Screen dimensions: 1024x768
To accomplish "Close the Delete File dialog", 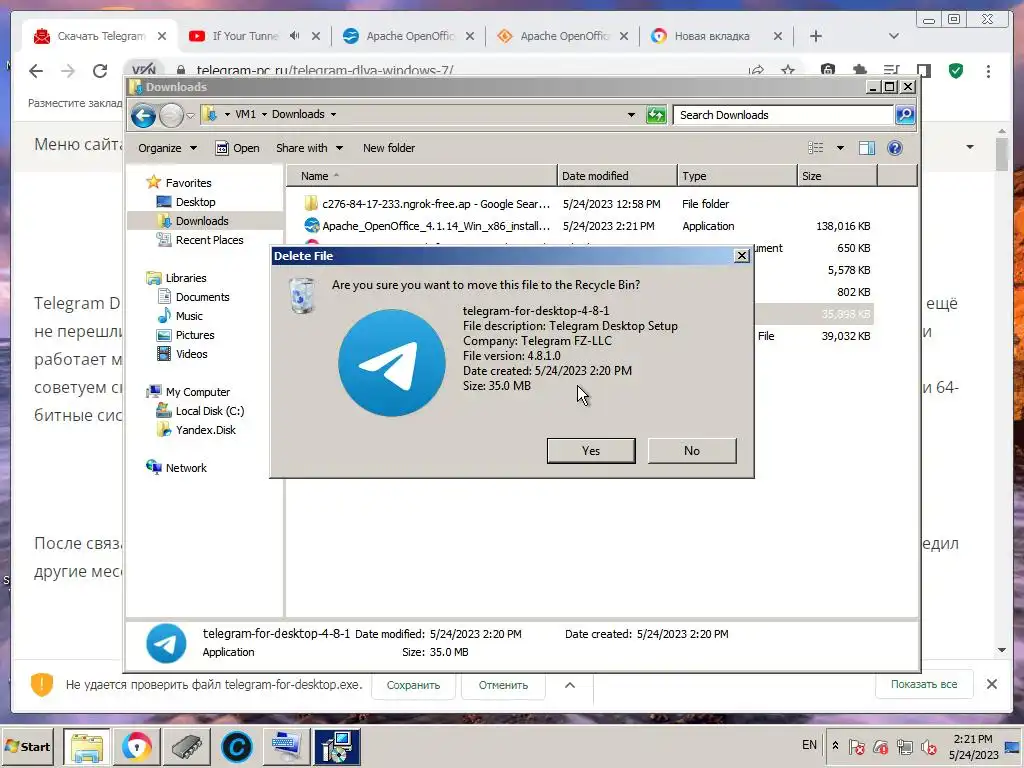I will pos(742,255).
